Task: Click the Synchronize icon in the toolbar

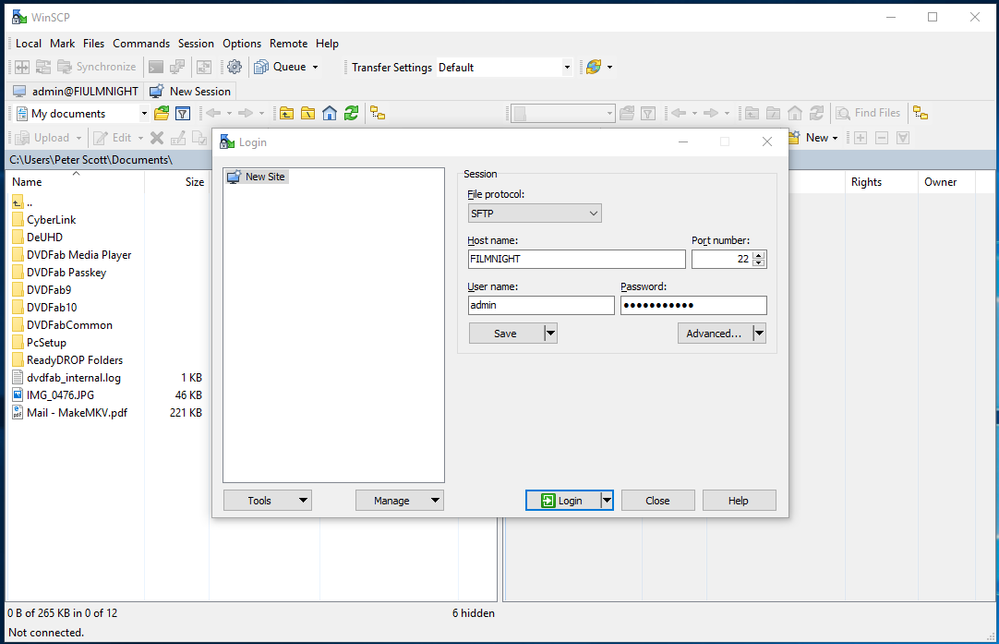Action: (x=75, y=66)
